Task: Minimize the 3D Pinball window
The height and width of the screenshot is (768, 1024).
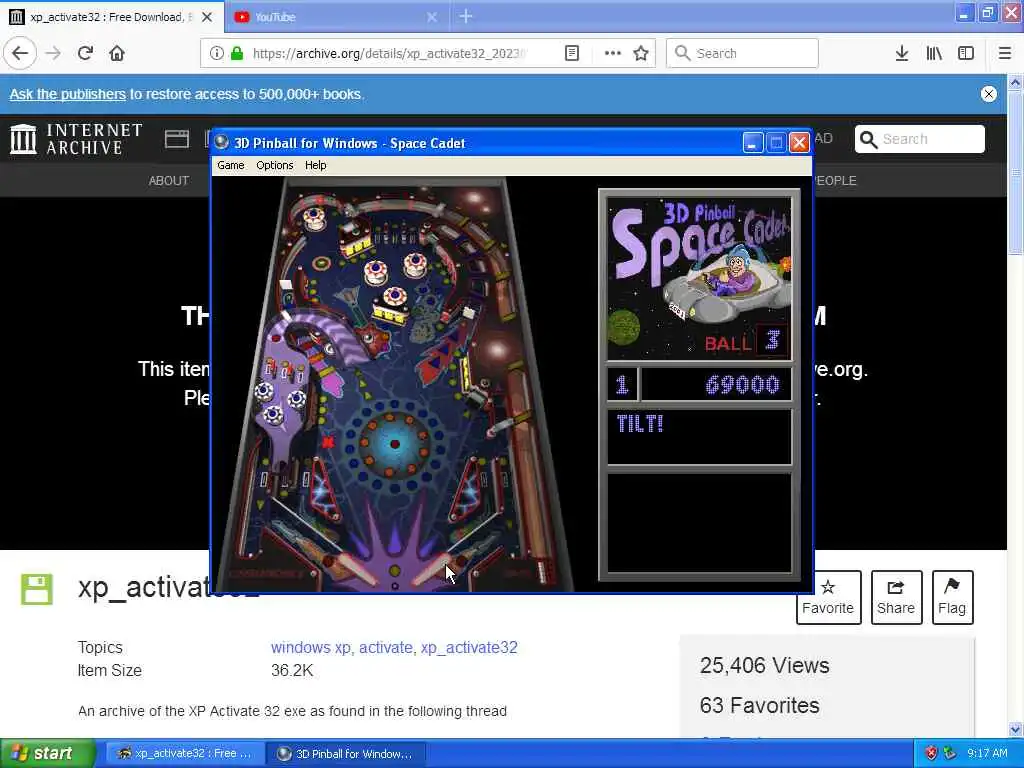Action: pyautogui.click(x=752, y=142)
